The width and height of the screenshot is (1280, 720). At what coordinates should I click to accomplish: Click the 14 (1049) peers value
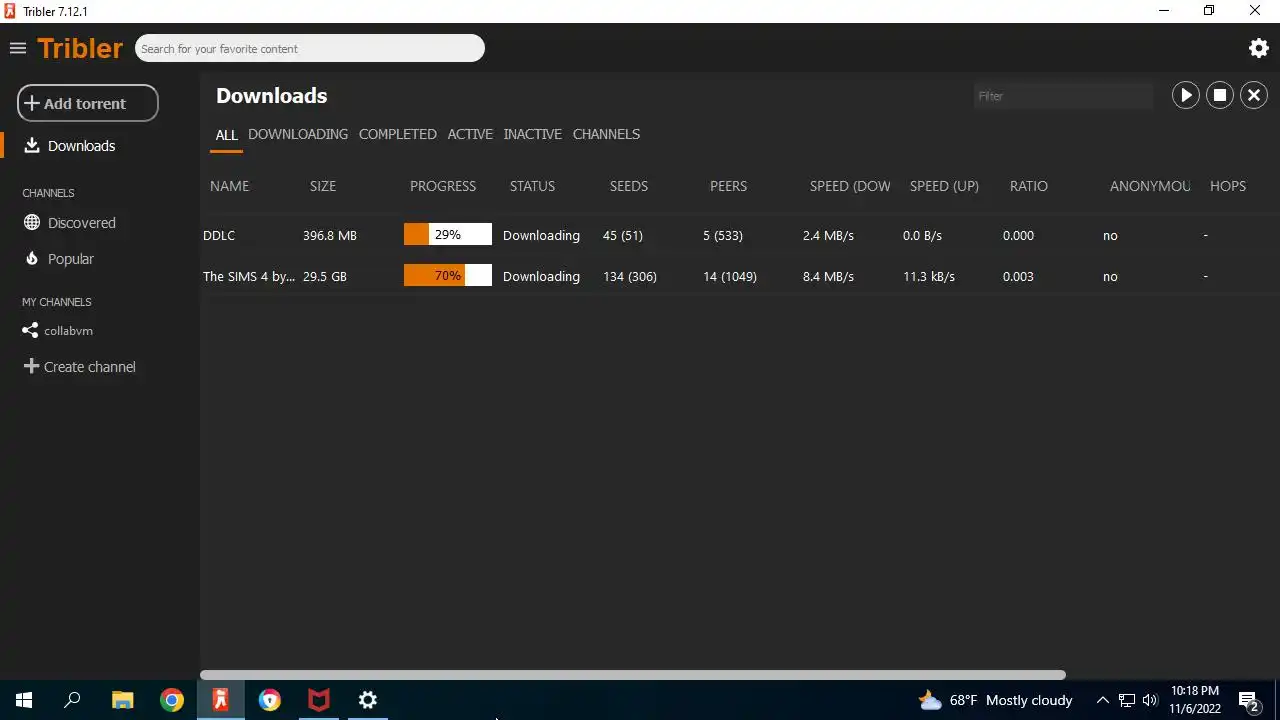point(730,276)
